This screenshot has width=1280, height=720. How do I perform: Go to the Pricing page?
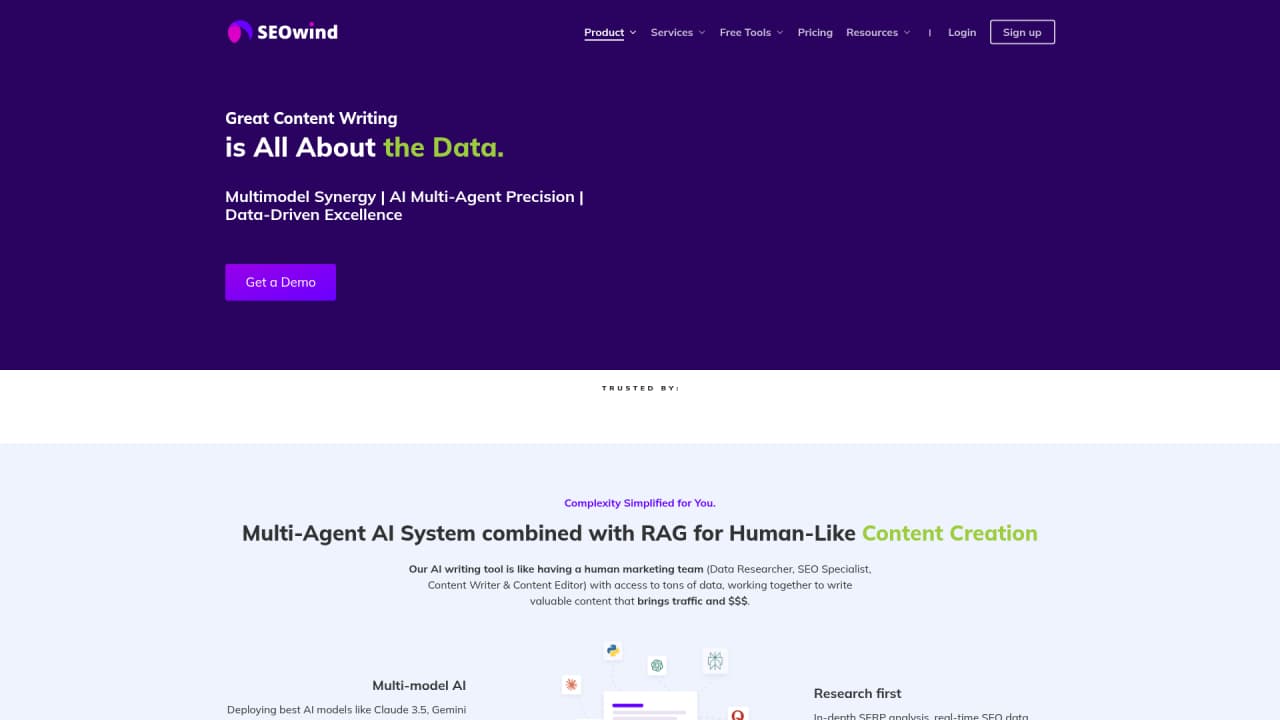click(x=815, y=32)
